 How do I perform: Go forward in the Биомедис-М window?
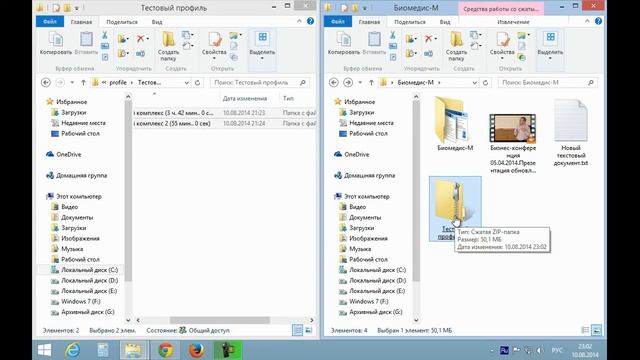pos(348,82)
